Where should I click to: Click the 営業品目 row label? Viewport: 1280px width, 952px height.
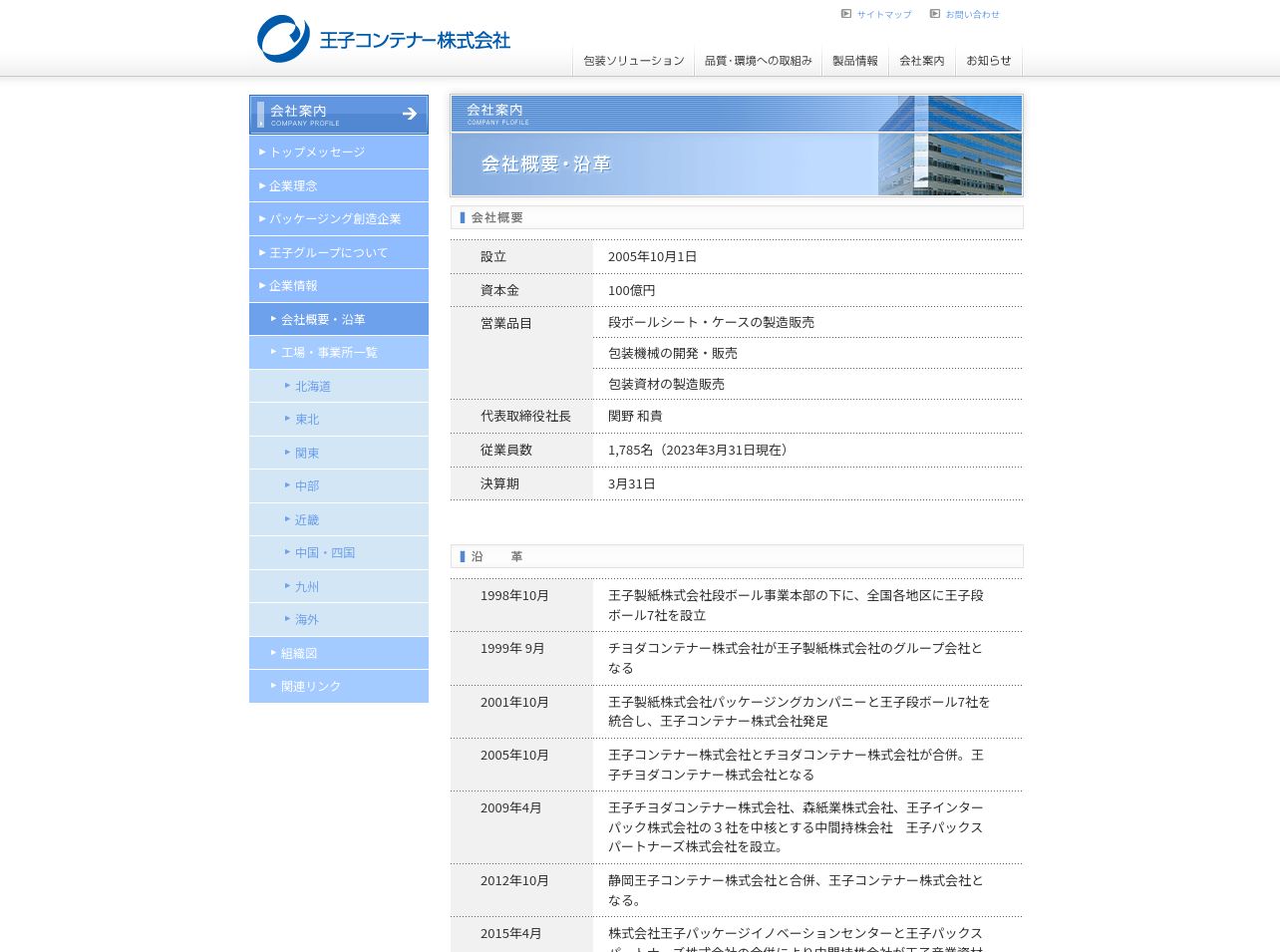click(506, 323)
